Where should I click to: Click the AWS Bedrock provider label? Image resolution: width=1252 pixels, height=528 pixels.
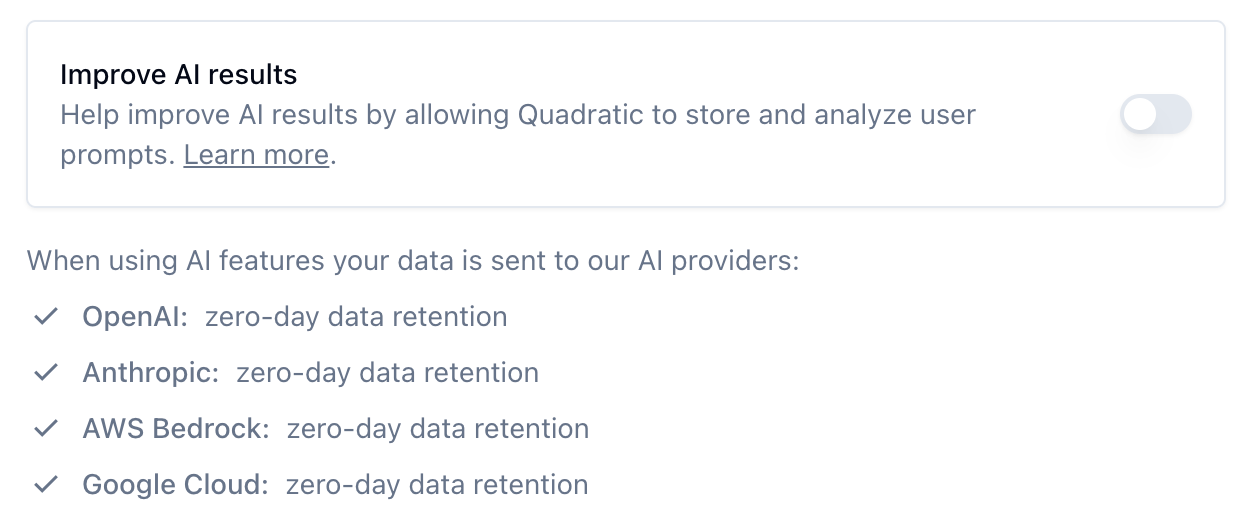tap(176, 429)
